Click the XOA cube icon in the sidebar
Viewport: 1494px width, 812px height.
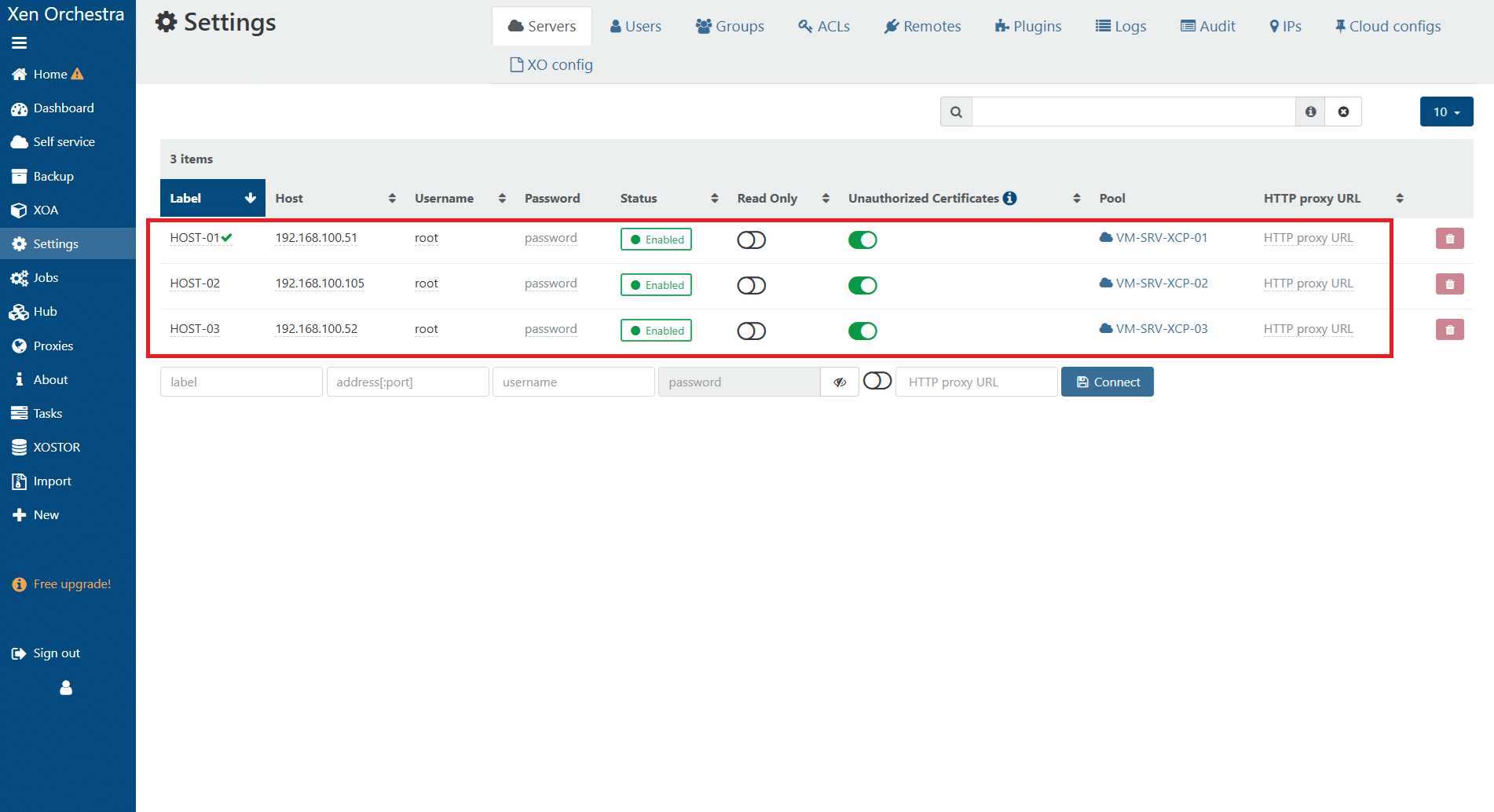coord(20,210)
